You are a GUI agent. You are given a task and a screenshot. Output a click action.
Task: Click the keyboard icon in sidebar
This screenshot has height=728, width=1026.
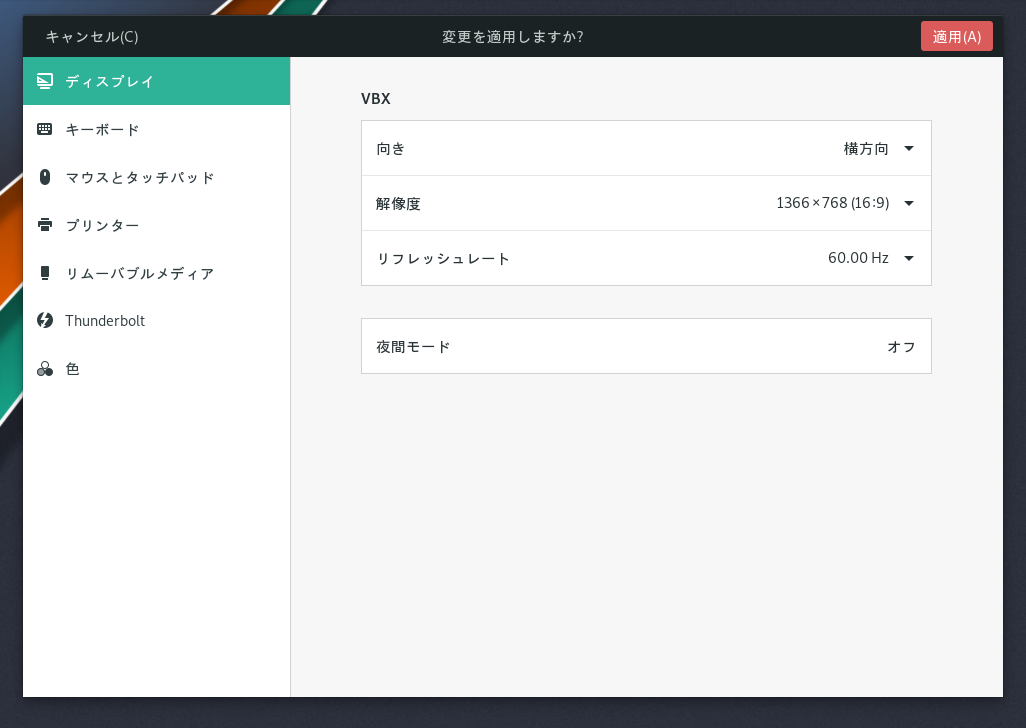tap(44, 129)
